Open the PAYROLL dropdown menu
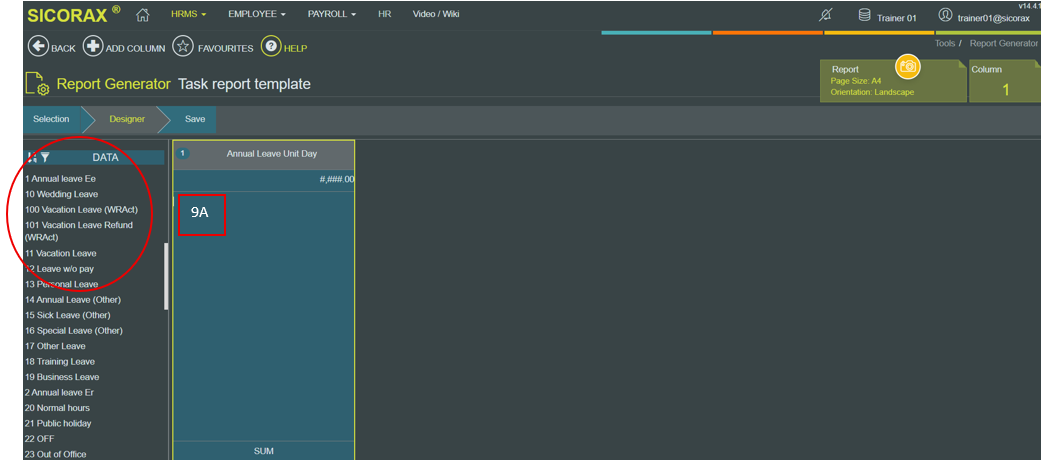The width and height of the screenshot is (1042, 460). click(332, 14)
